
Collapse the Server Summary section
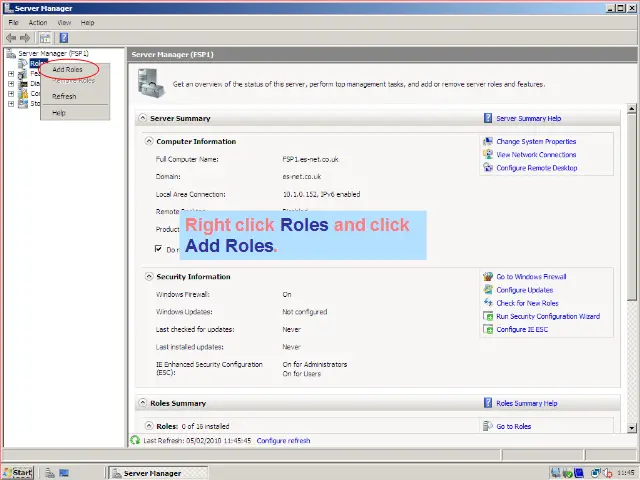coord(142,118)
